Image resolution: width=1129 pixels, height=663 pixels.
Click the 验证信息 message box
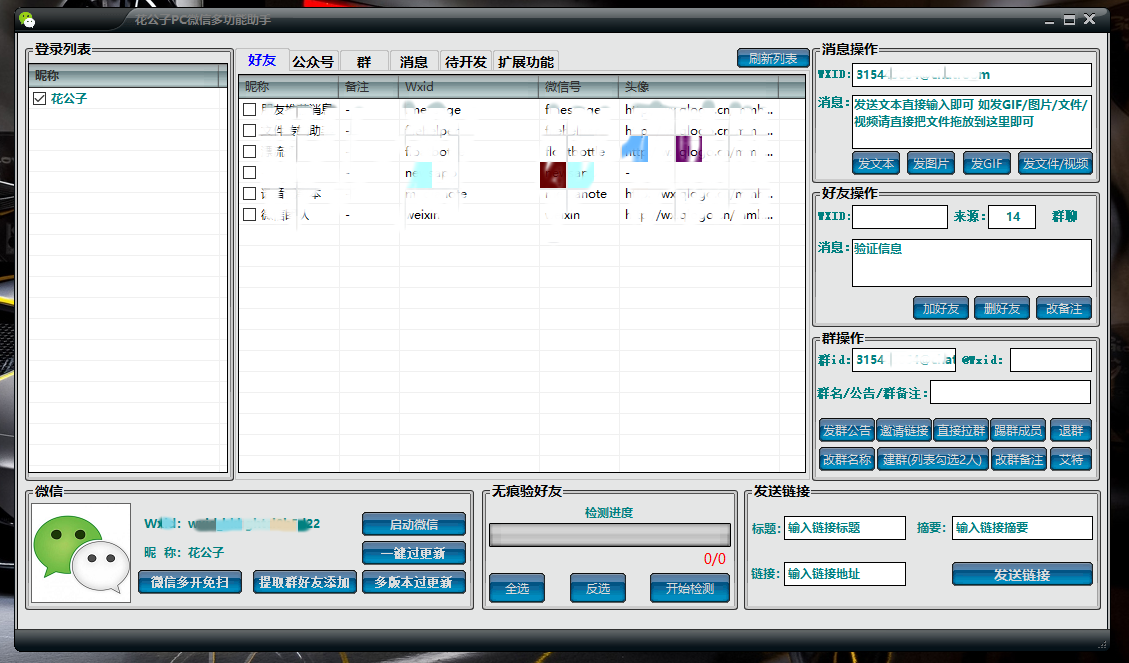972,263
